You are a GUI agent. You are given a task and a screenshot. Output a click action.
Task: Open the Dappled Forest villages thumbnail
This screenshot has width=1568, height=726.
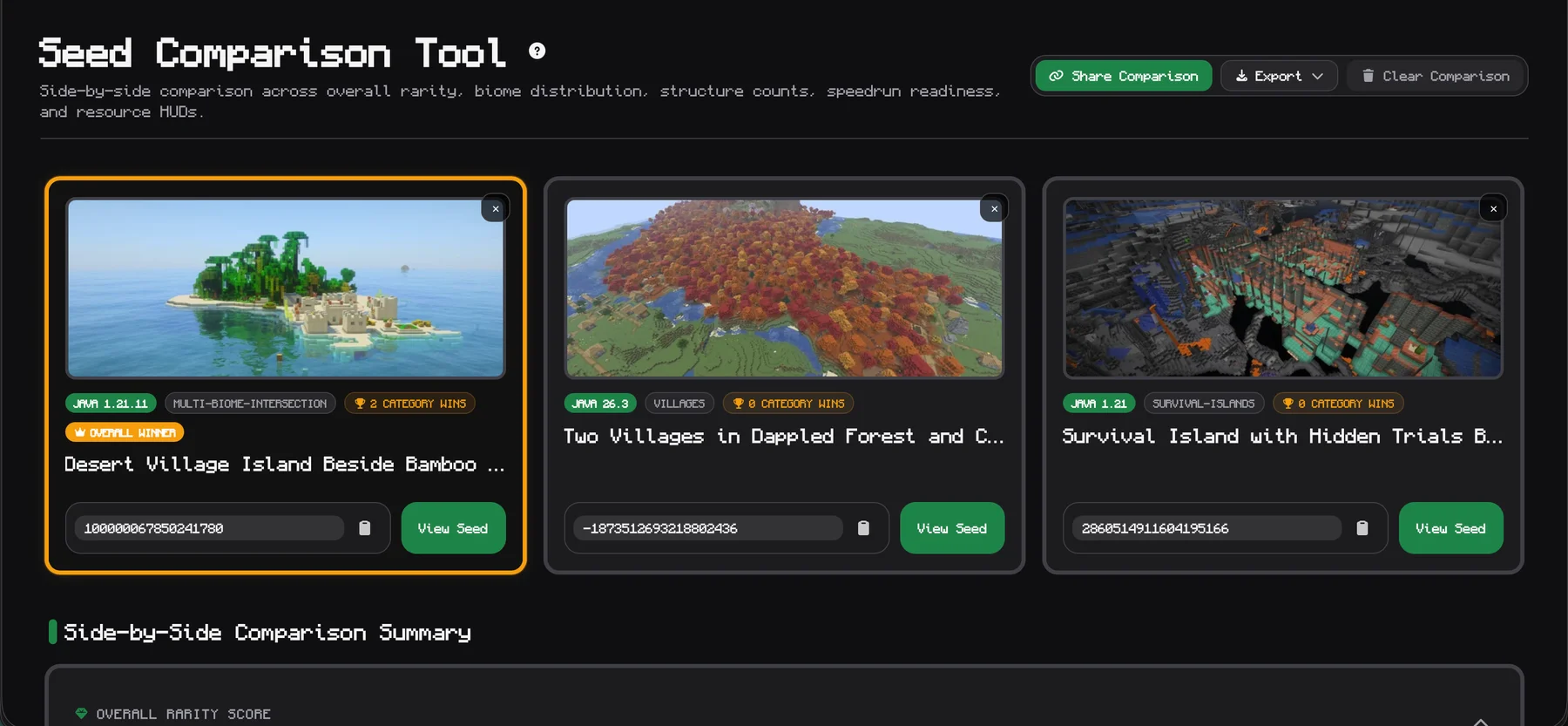[784, 288]
